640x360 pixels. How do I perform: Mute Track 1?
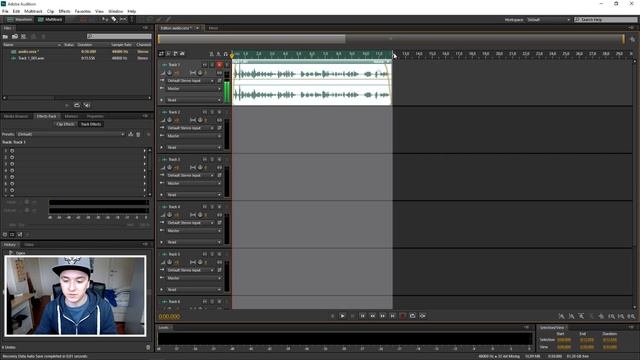click(x=205, y=64)
